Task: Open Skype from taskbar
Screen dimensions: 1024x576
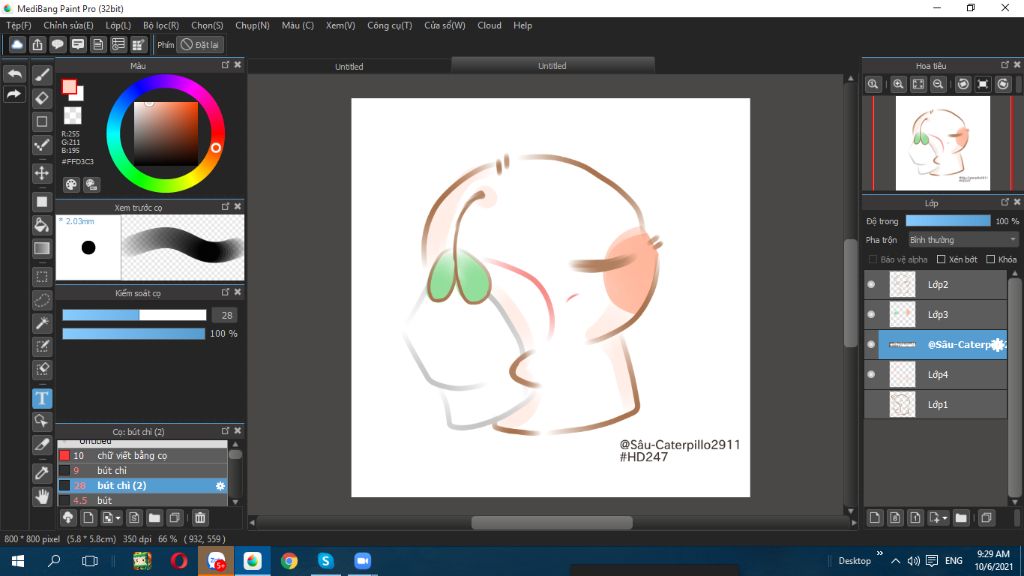Action: pos(325,561)
